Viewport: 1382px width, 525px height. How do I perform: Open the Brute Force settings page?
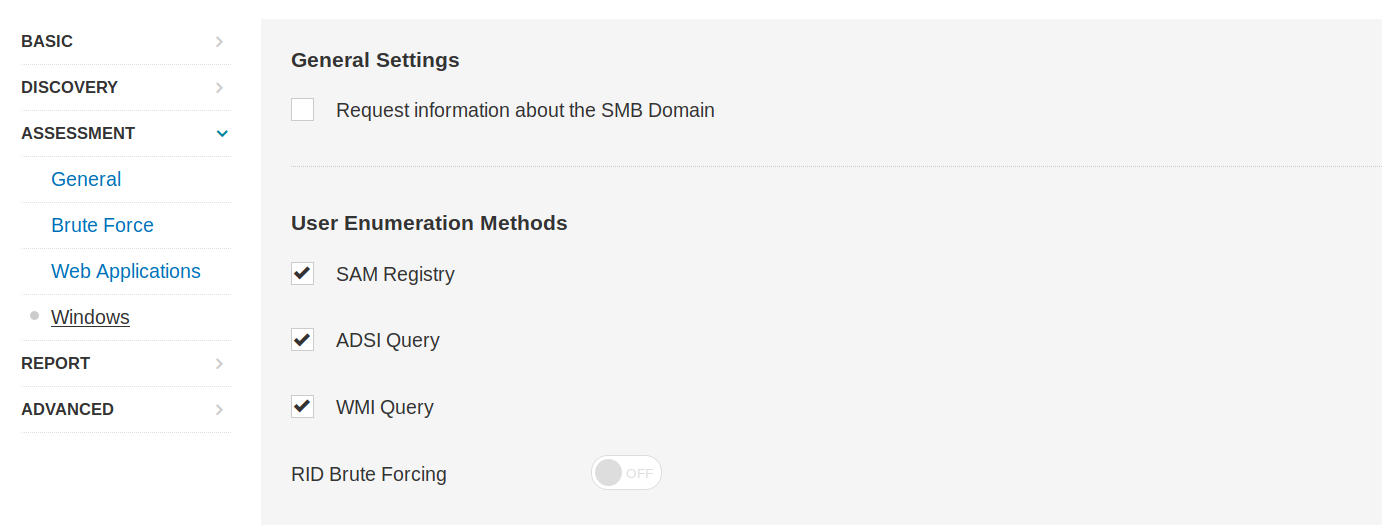tap(102, 226)
